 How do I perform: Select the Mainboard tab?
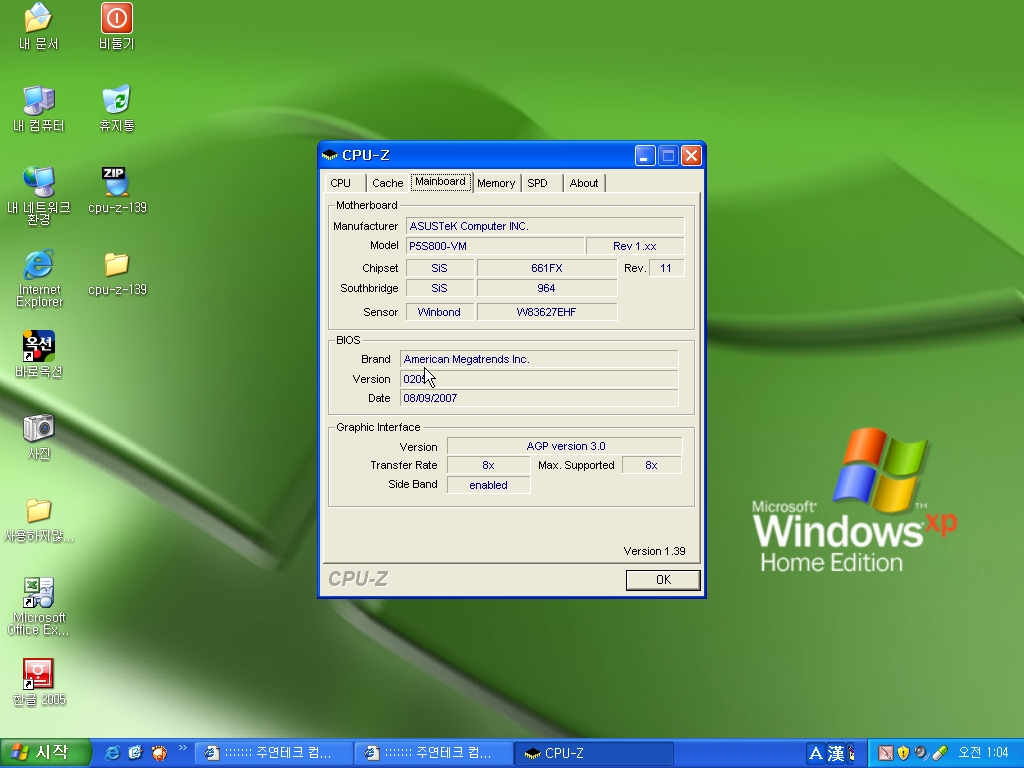click(x=441, y=182)
